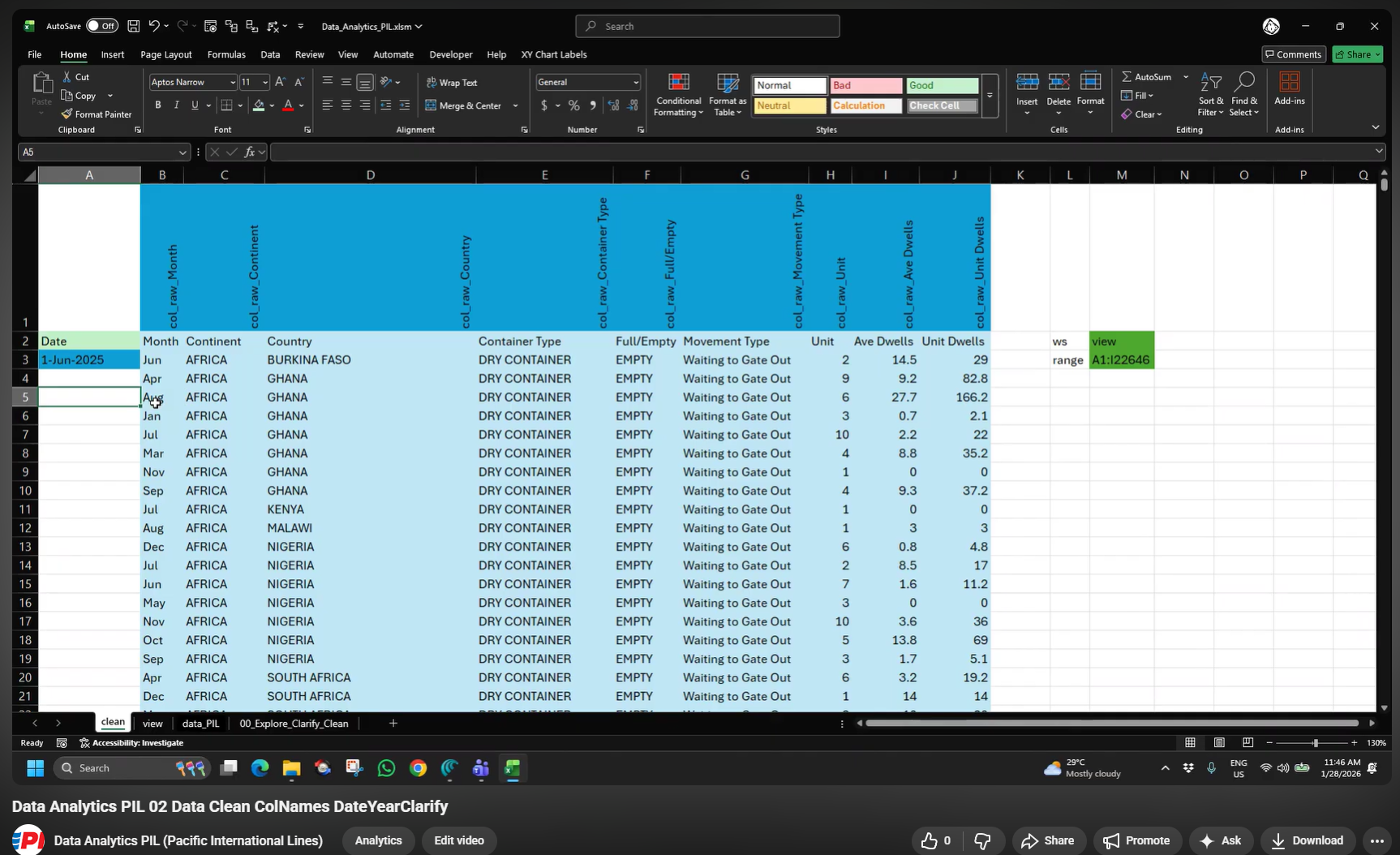Screen dimensions: 1400x855
Task: Expand the Merge & Center options
Action: tap(516, 105)
